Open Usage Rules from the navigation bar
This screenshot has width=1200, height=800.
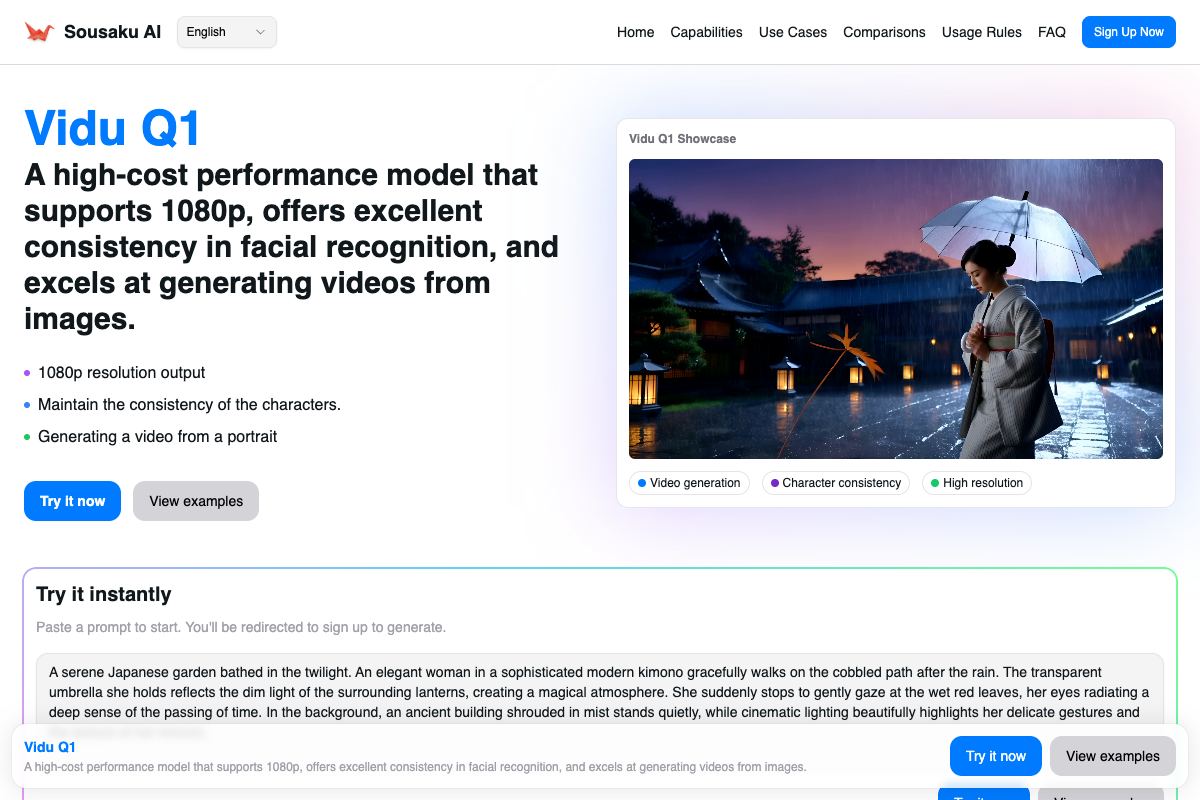(x=981, y=32)
